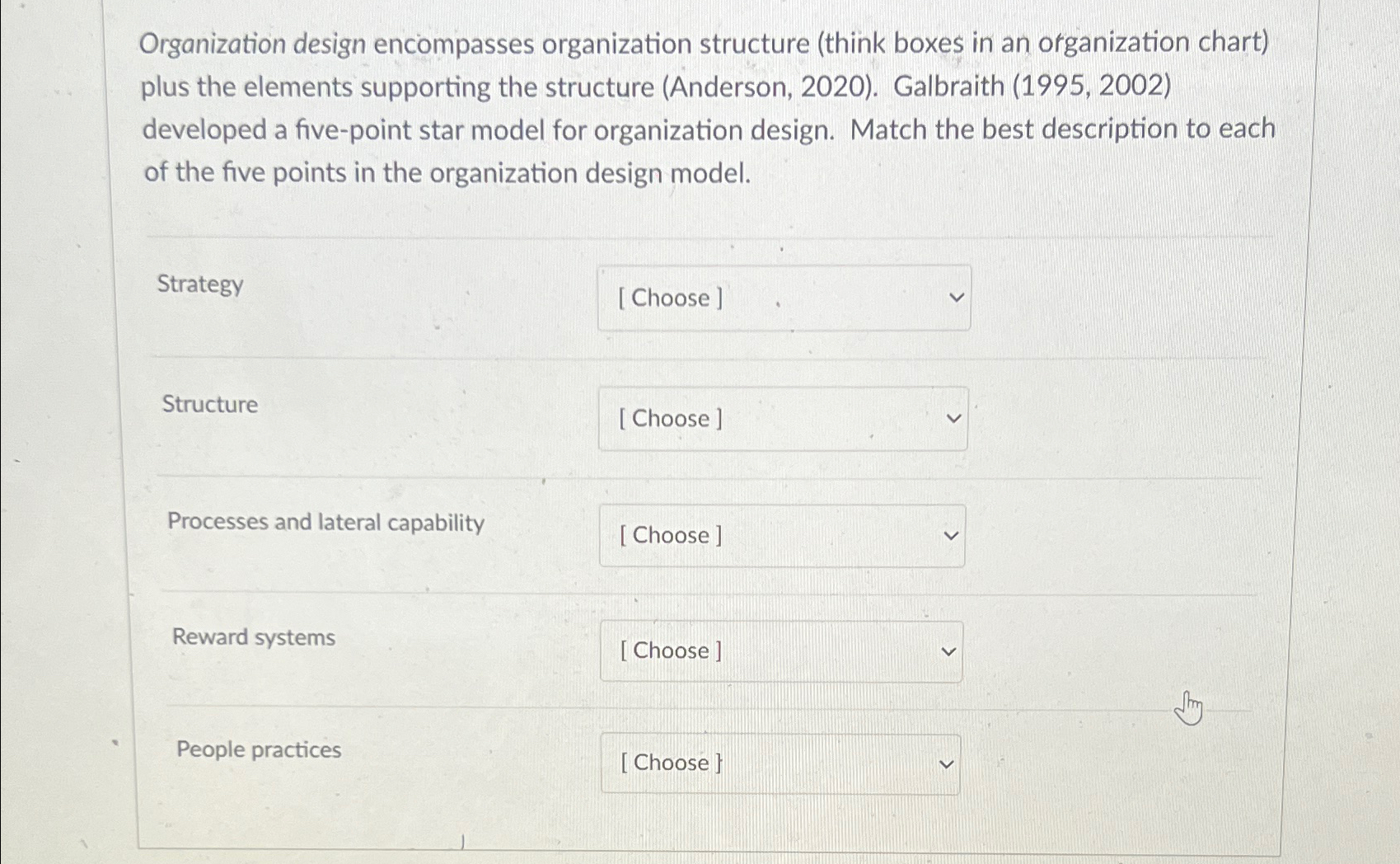Image resolution: width=1400 pixels, height=864 pixels.
Task: Click the chevron on People practices dropdown
Action: coord(945,764)
